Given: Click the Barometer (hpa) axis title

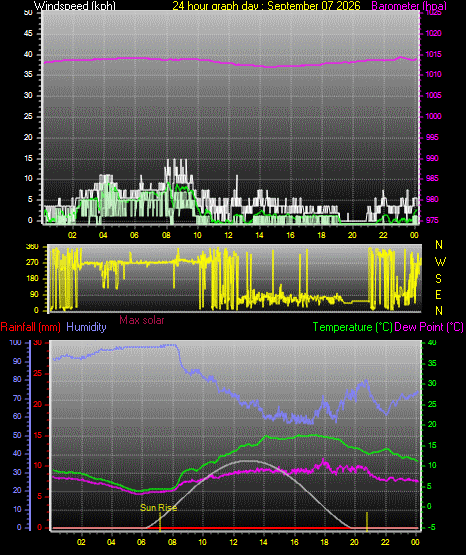Looking at the screenshot, I should (409, 6).
